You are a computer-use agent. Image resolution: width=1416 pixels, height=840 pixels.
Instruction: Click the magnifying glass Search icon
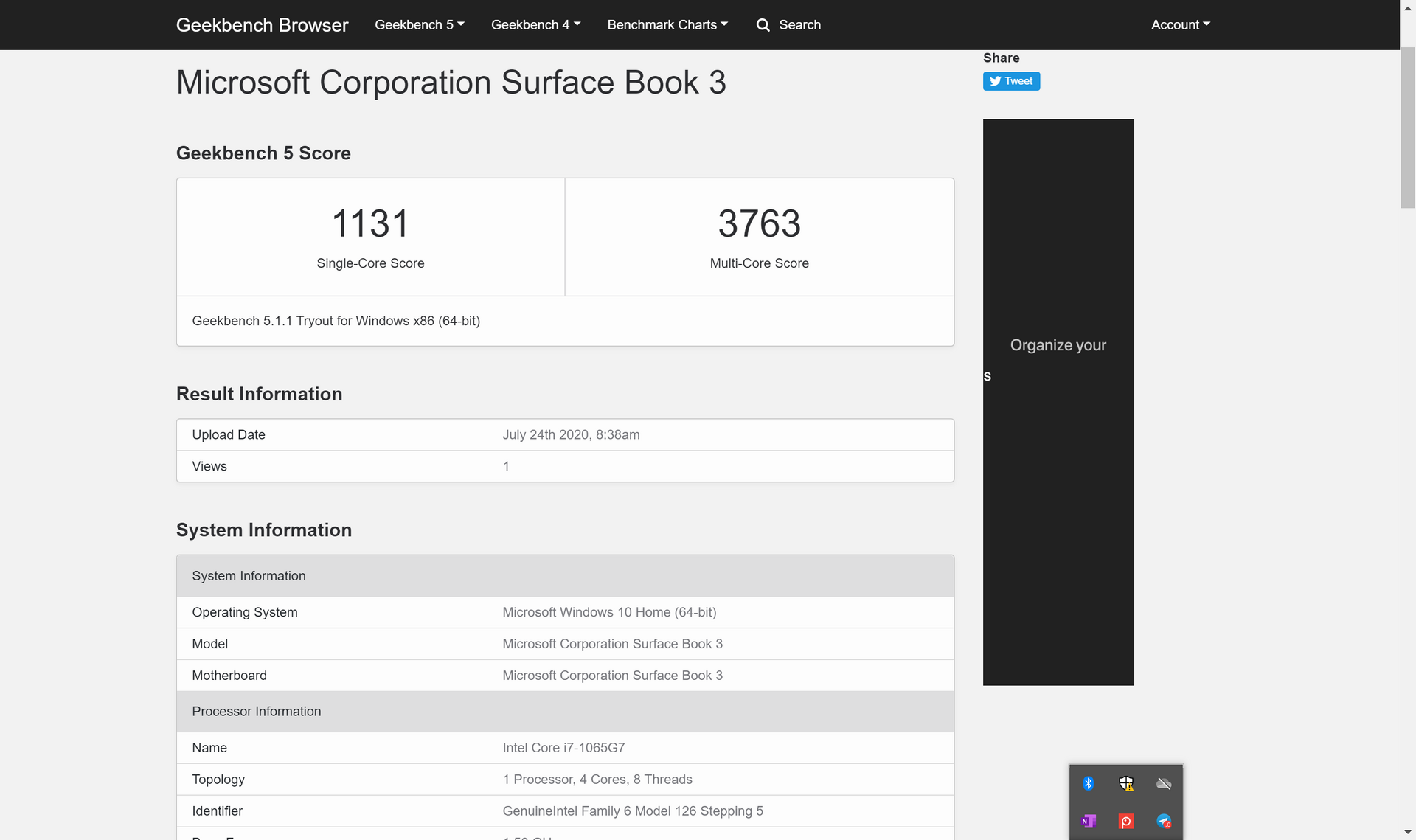coord(763,24)
